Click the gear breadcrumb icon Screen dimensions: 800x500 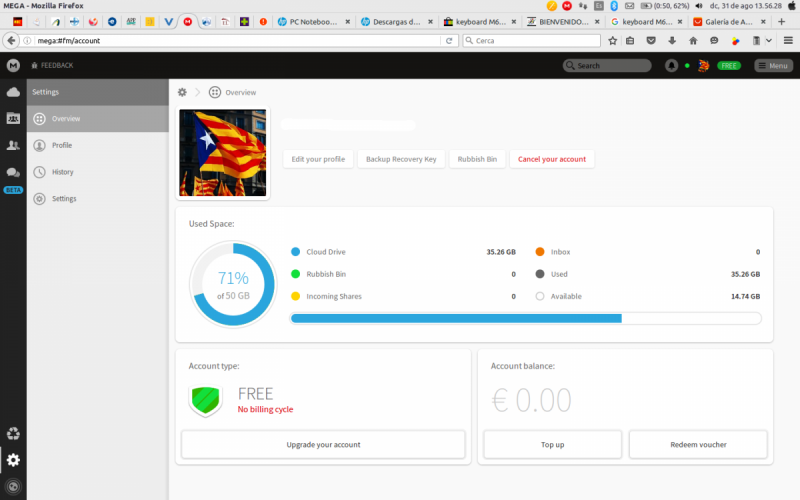(x=182, y=92)
